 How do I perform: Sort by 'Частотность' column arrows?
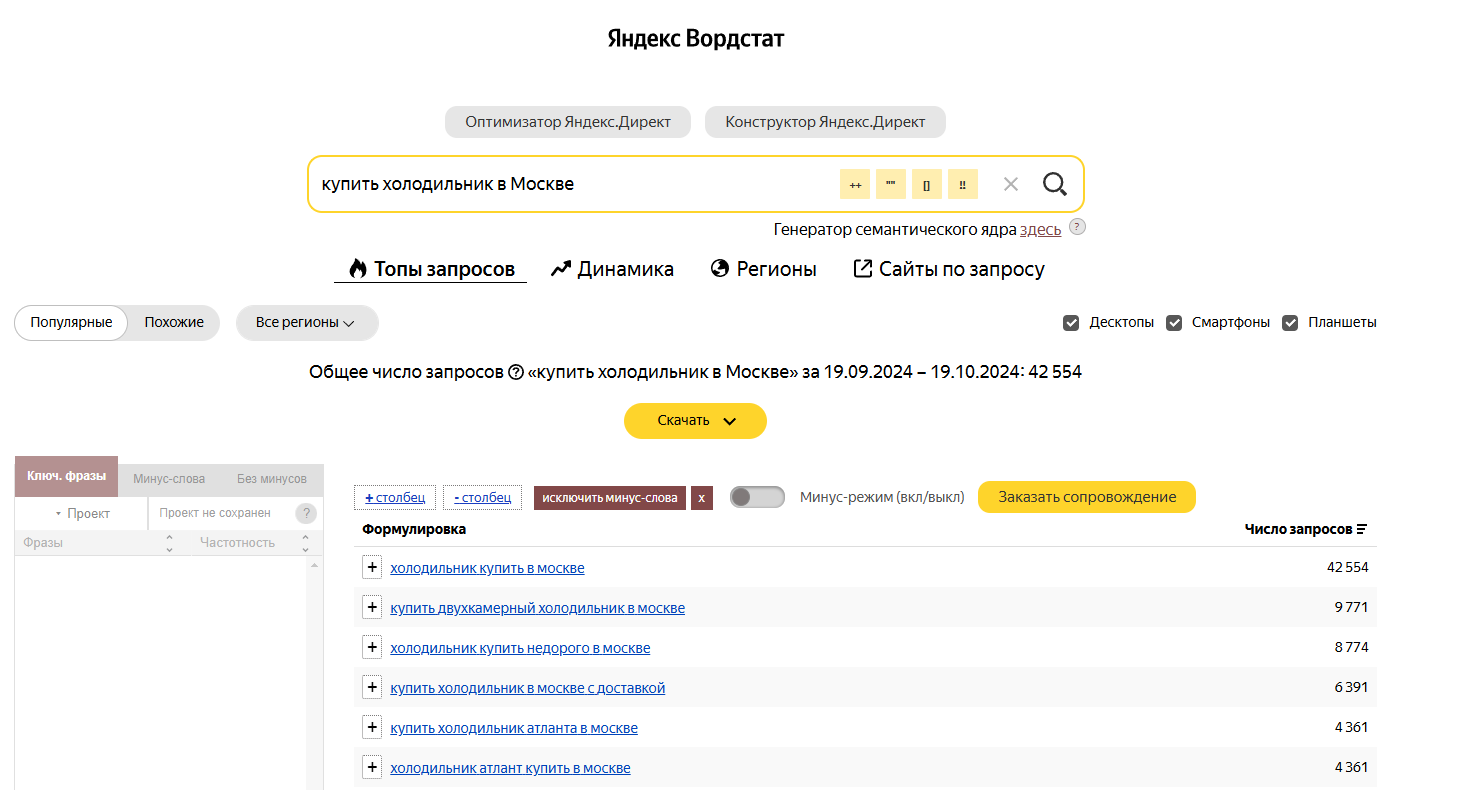tap(305, 543)
